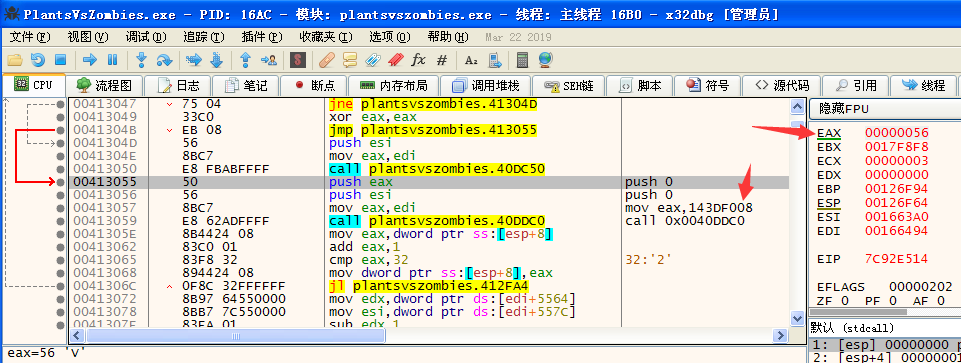Step into with the down-arrow icon
The image size is (961, 363).
click(x=142, y=59)
